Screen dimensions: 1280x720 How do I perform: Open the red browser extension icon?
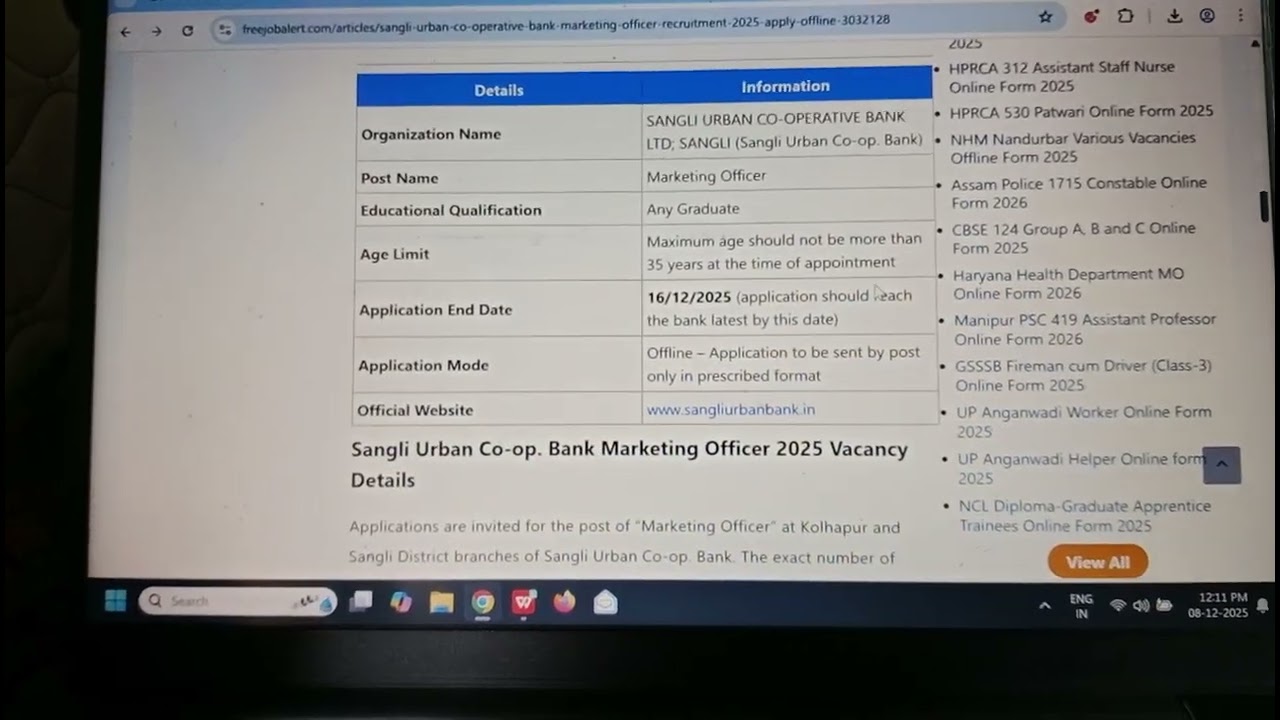1091,17
